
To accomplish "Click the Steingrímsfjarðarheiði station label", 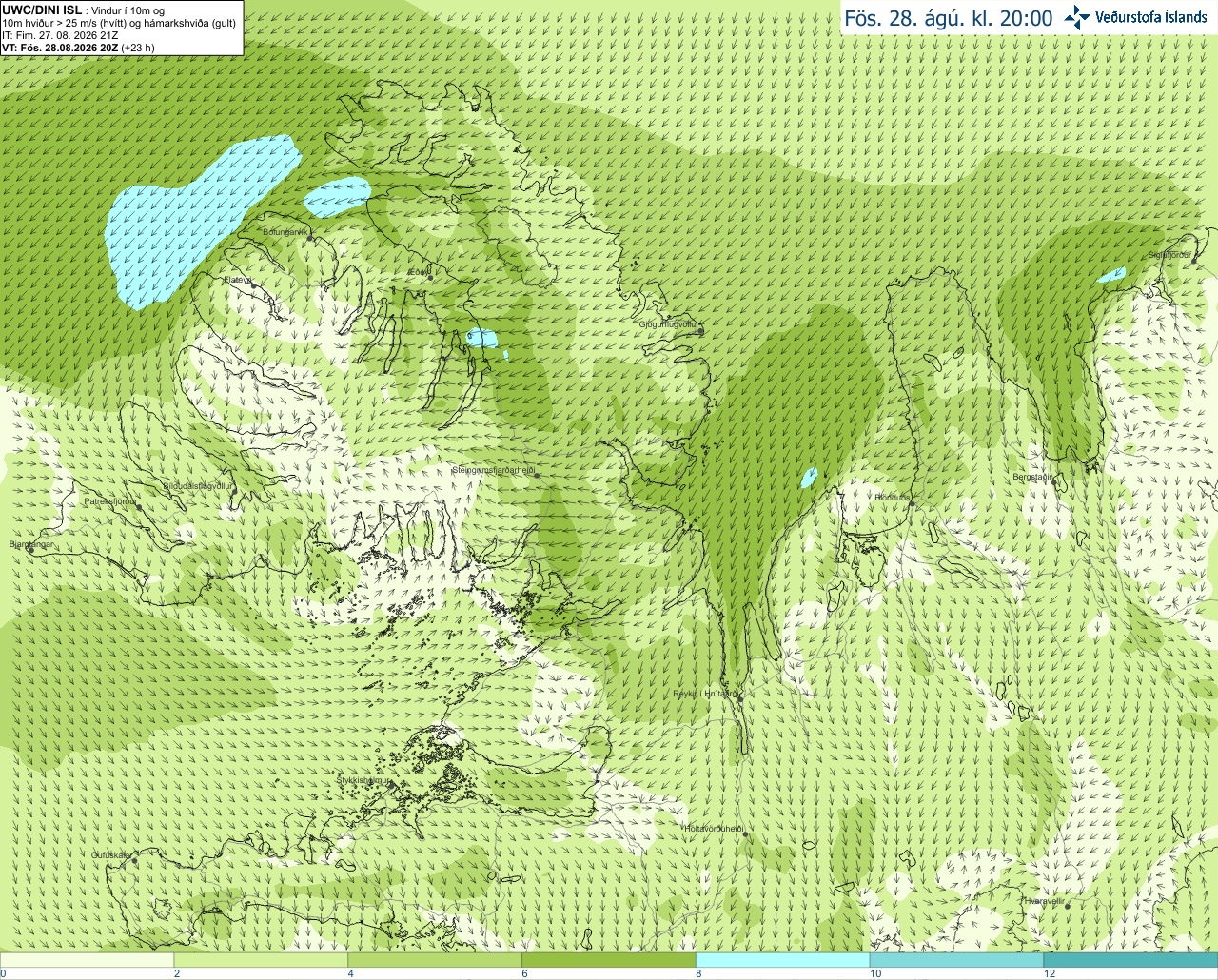I will 493,471.
